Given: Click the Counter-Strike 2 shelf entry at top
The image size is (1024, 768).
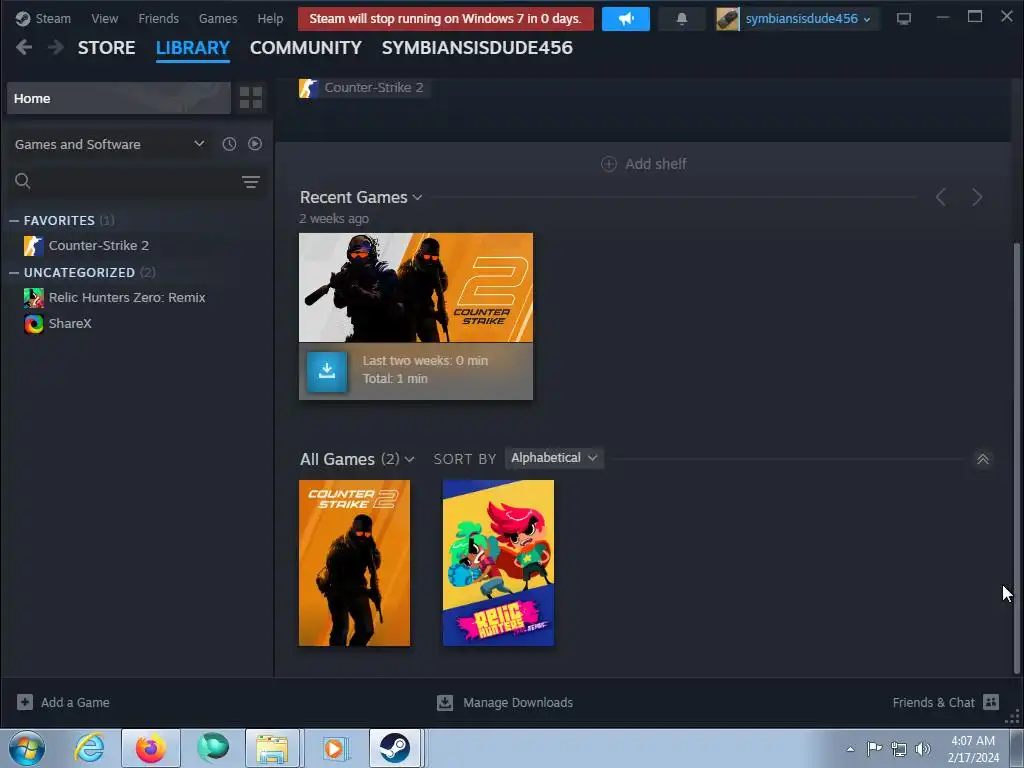Looking at the screenshot, I should coord(364,88).
